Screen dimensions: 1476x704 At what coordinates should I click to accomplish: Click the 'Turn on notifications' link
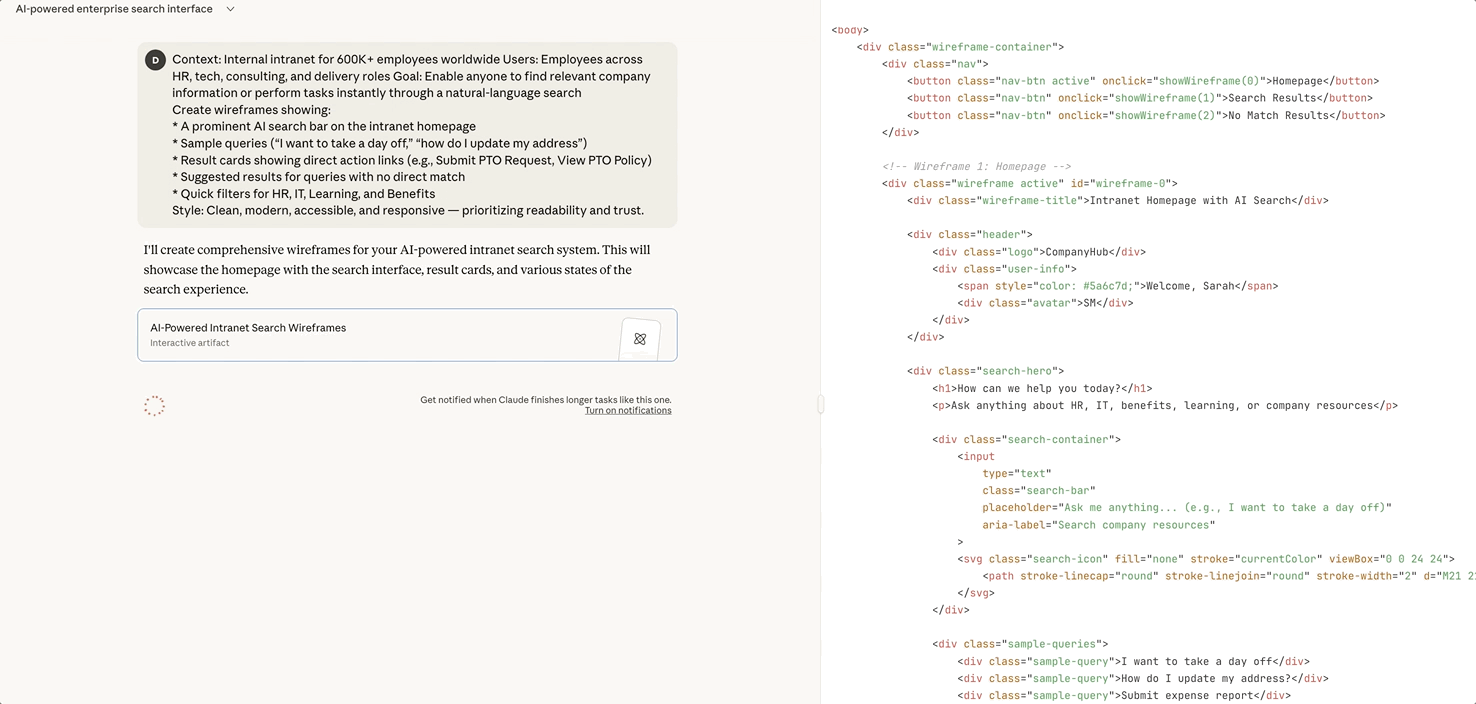(x=628, y=410)
